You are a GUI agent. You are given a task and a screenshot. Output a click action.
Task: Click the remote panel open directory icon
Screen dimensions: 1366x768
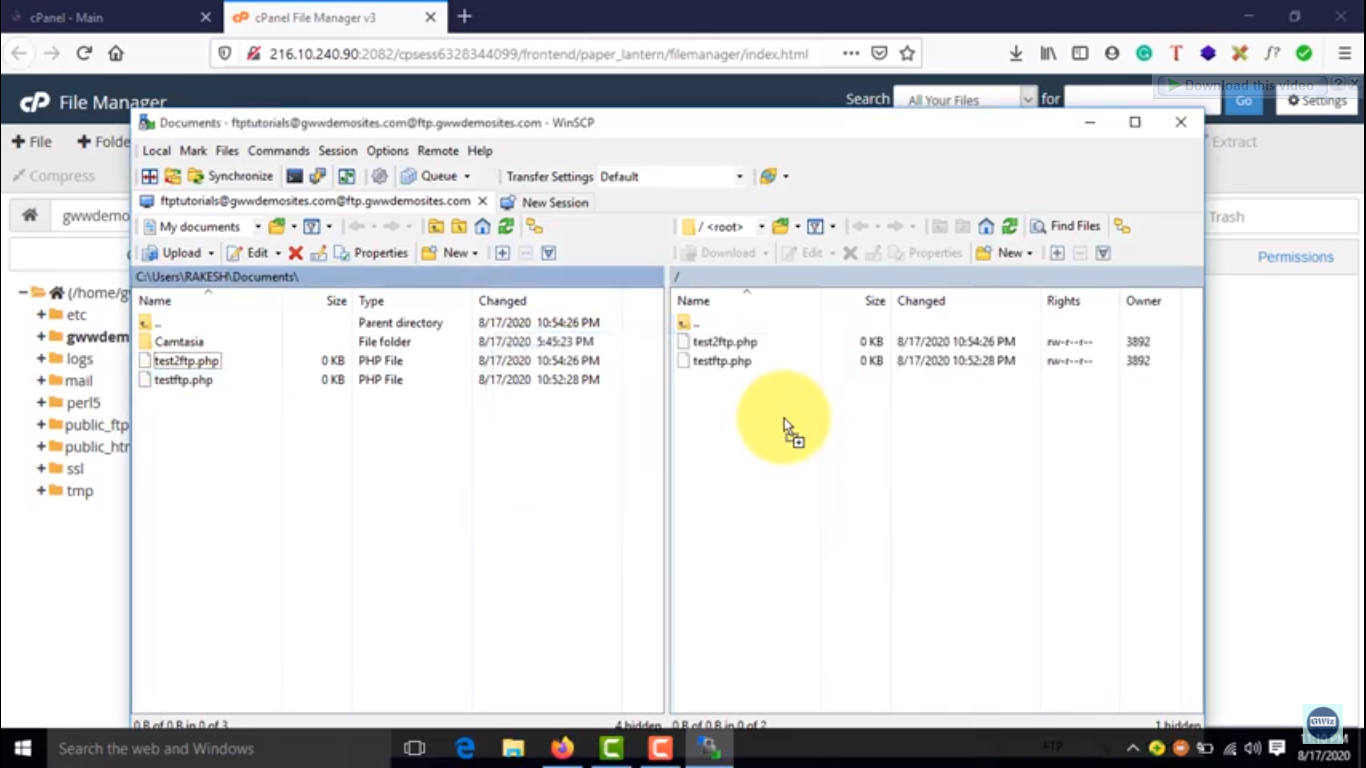coord(780,227)
